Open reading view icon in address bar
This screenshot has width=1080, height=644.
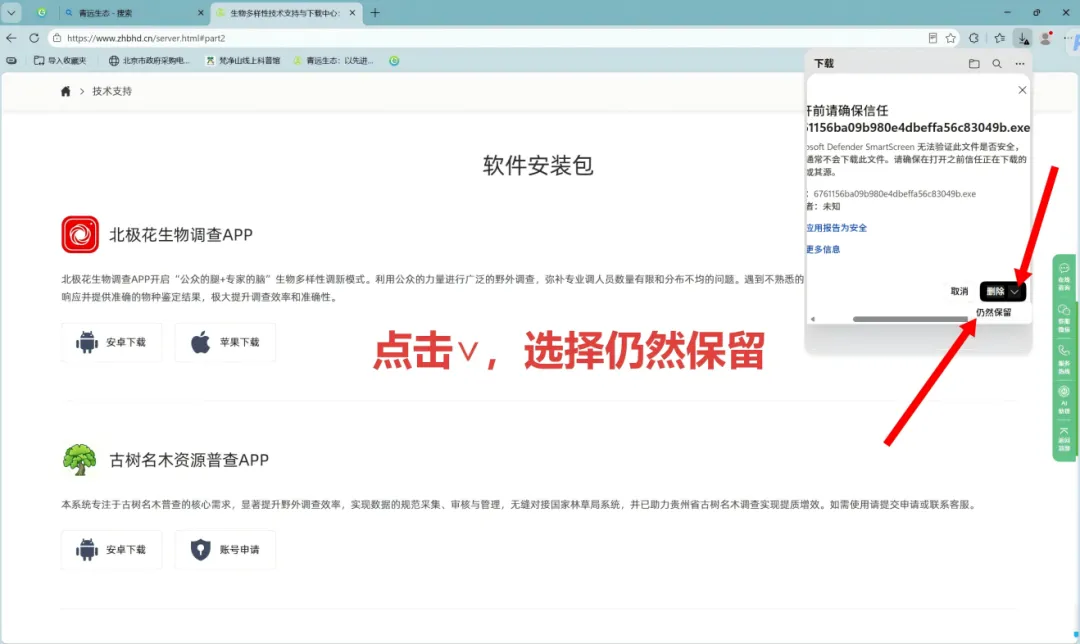(933, 38)
